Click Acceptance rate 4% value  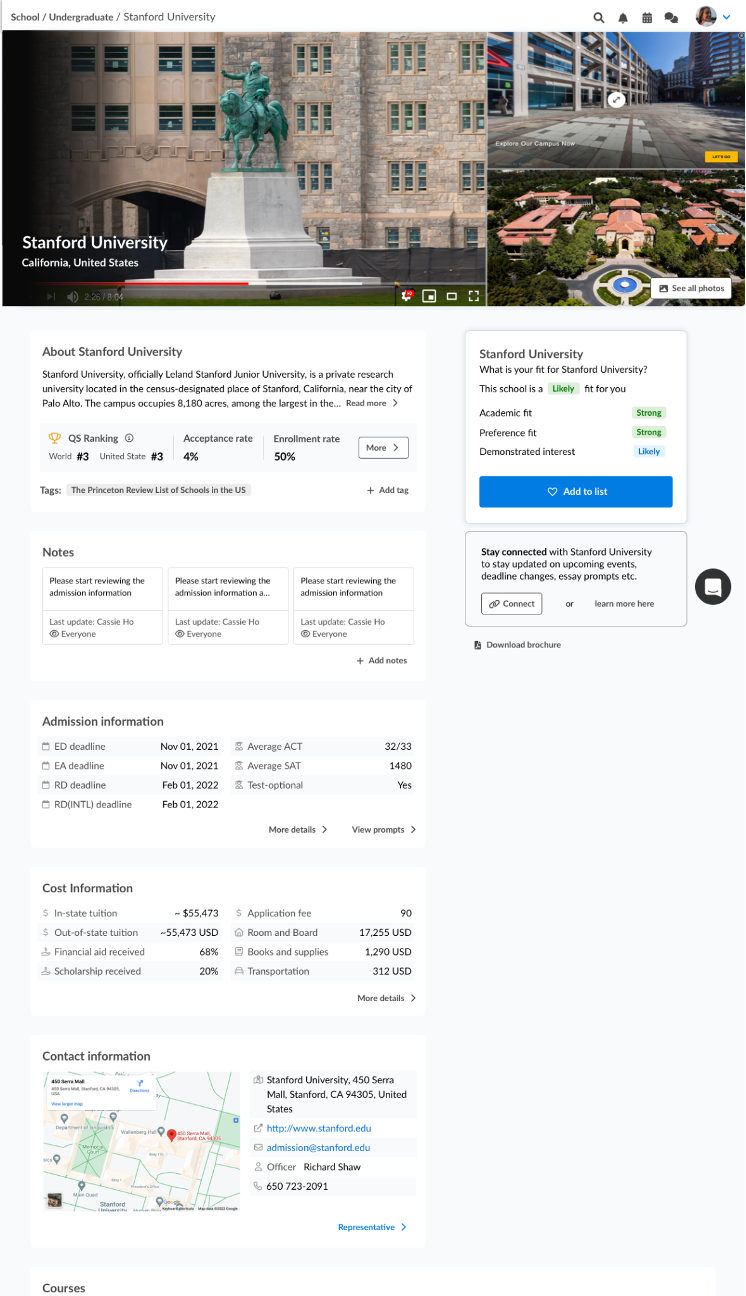tap(191, 456)
